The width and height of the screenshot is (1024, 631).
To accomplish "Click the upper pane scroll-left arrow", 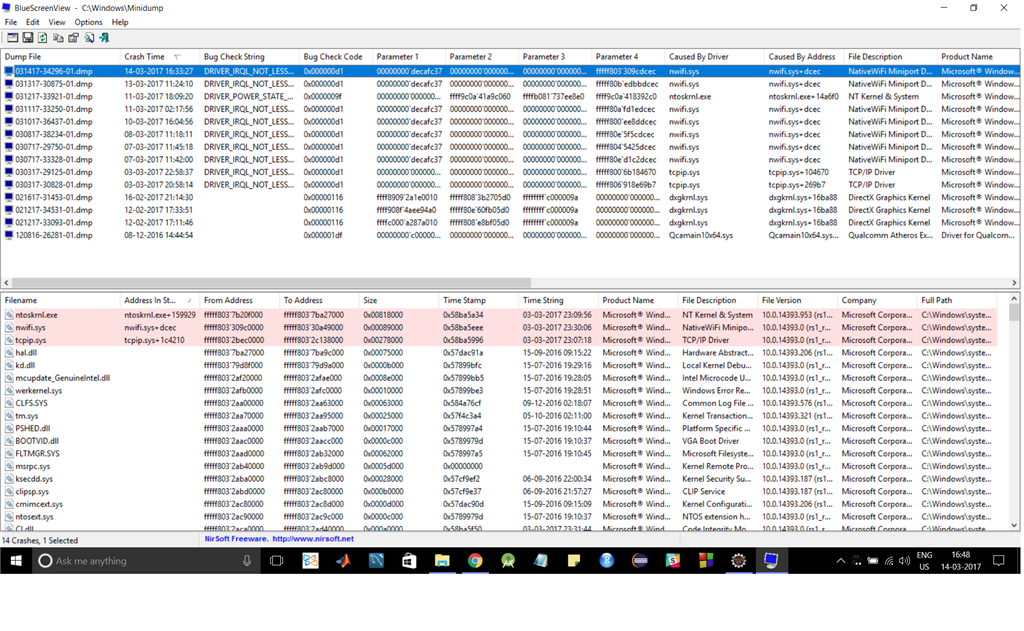I will click(x=6, y=283).
